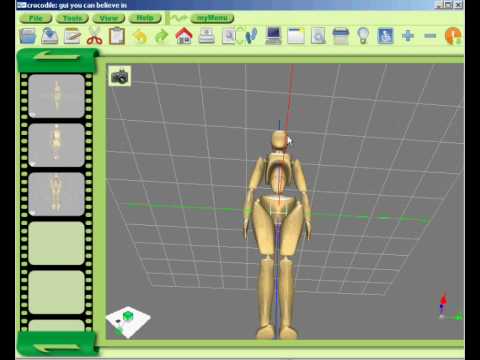Viewport: 480px width, 360px height.
Task: Click the save to drive icon
Action: (50, 36)
